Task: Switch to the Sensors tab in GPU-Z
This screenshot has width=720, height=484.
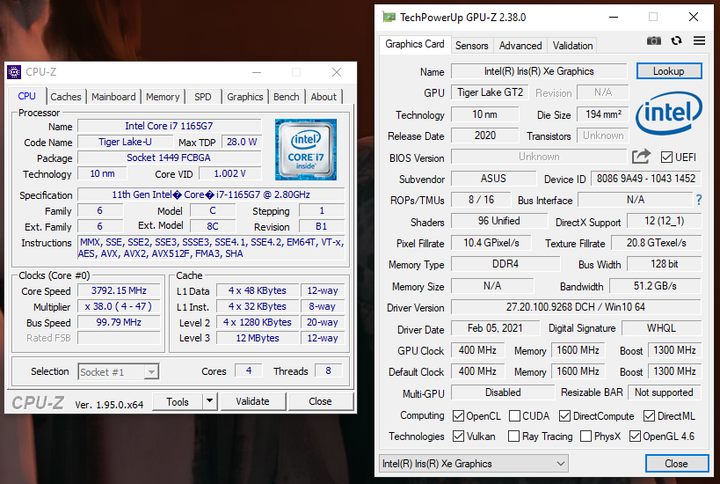Action: click(x=472, y=45)
